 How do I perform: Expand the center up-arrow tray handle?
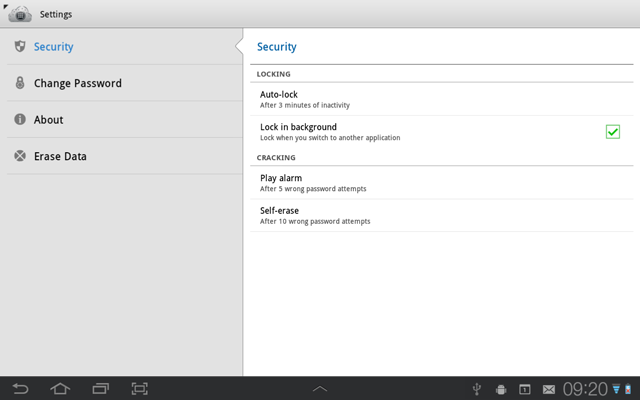click(320, 389)
